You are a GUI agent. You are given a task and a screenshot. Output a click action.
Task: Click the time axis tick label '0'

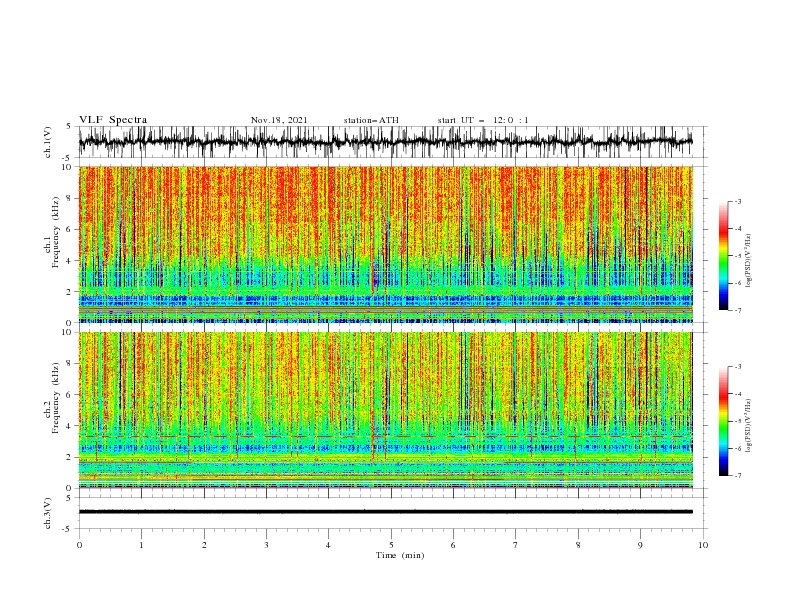pos(79,545)
